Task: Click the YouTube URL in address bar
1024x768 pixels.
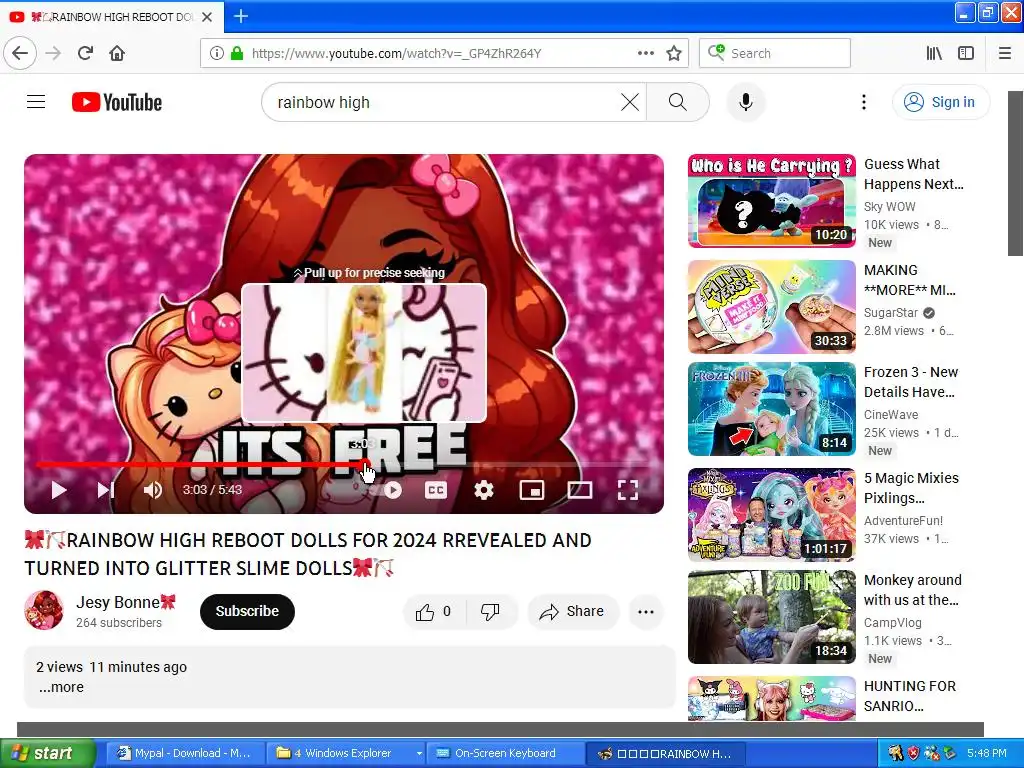Action: (396, 54)
